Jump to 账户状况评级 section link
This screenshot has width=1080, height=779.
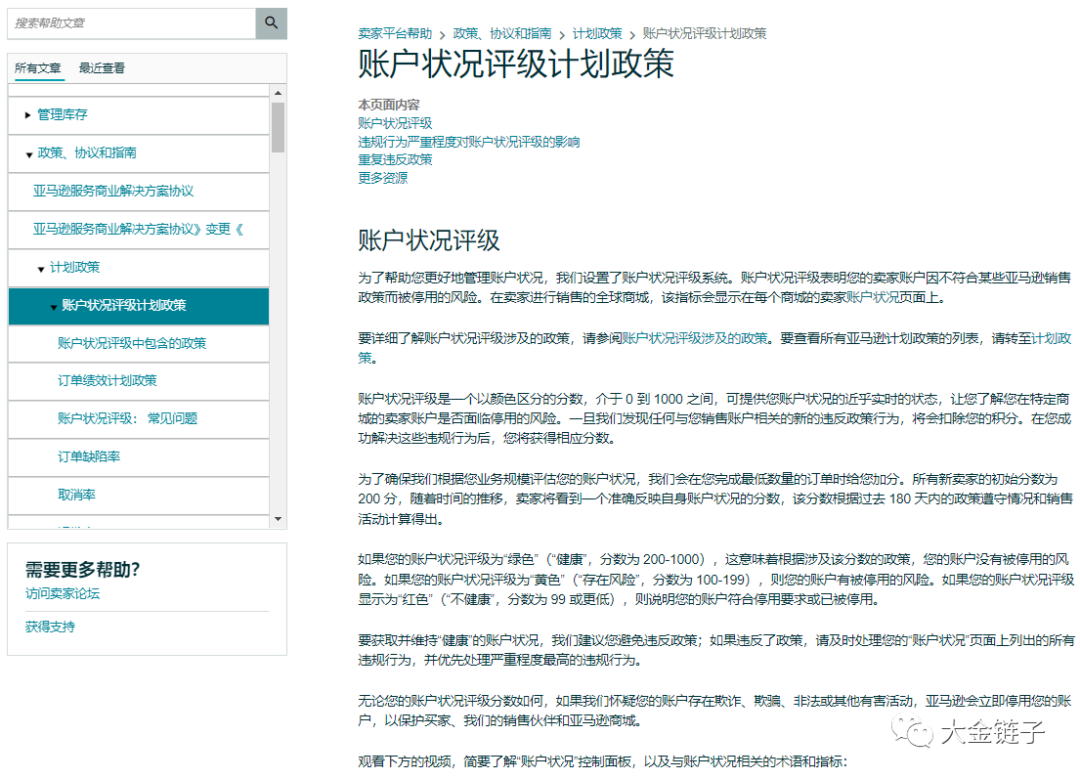395,123
